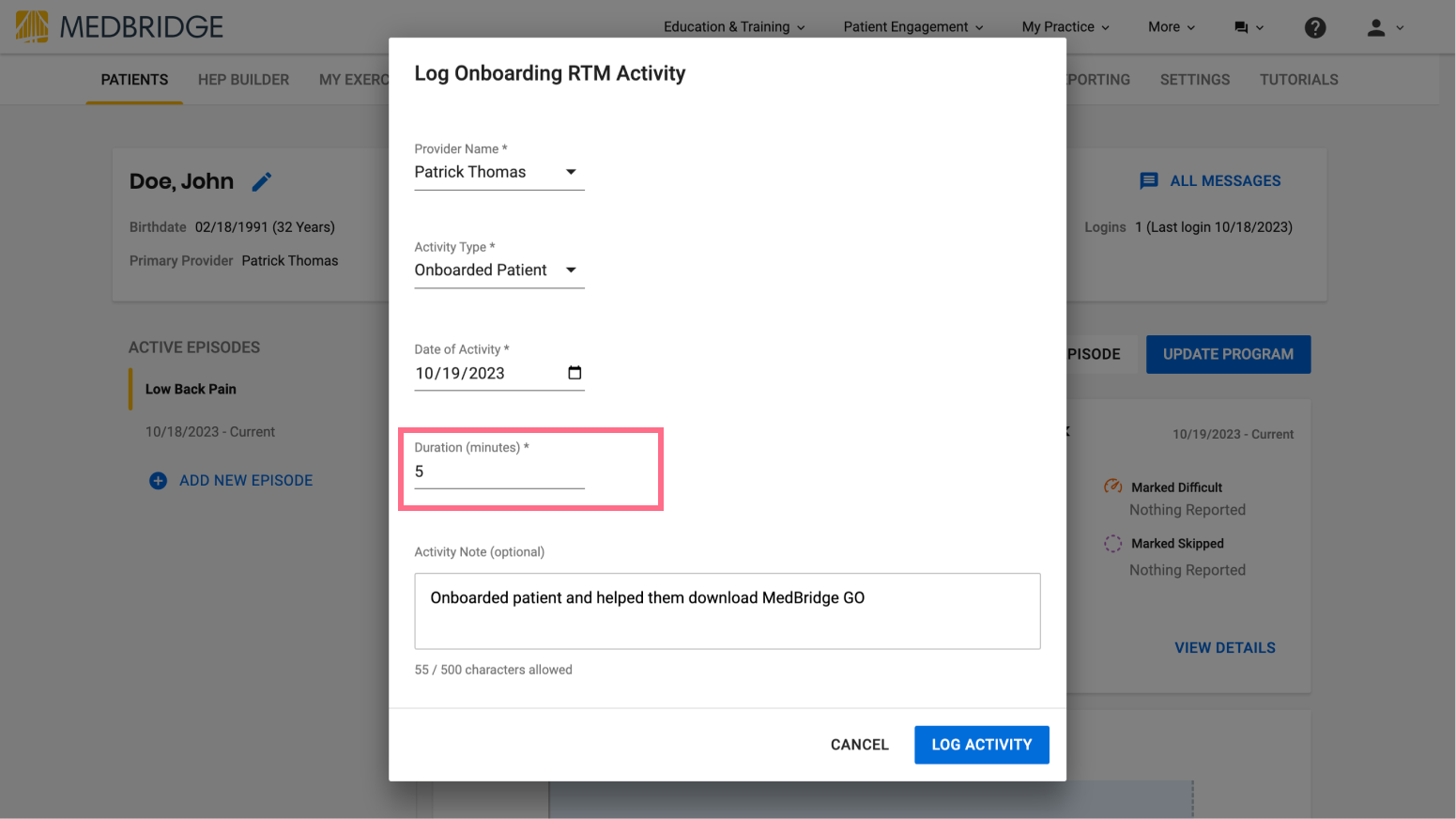
Task: Click the '55 / 500 characters allowed' counter
Action: click(494, 670)
